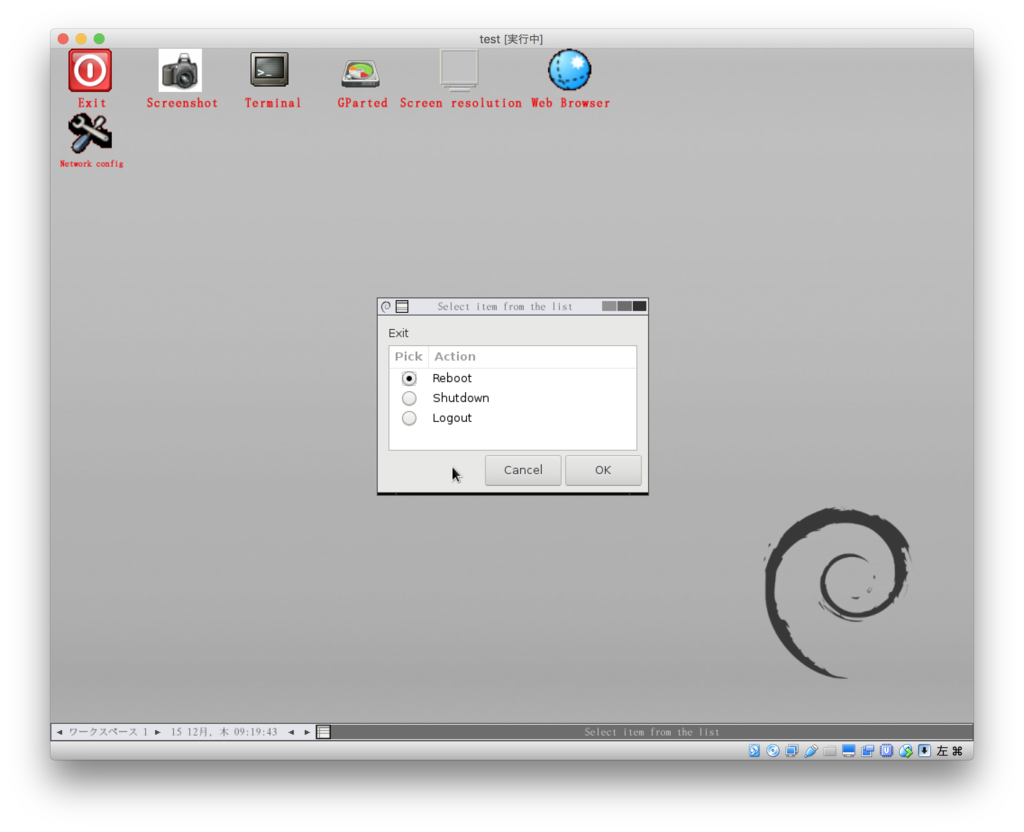Select the Shutdown radio option
1024x832 pixels.
pos(409,398)
